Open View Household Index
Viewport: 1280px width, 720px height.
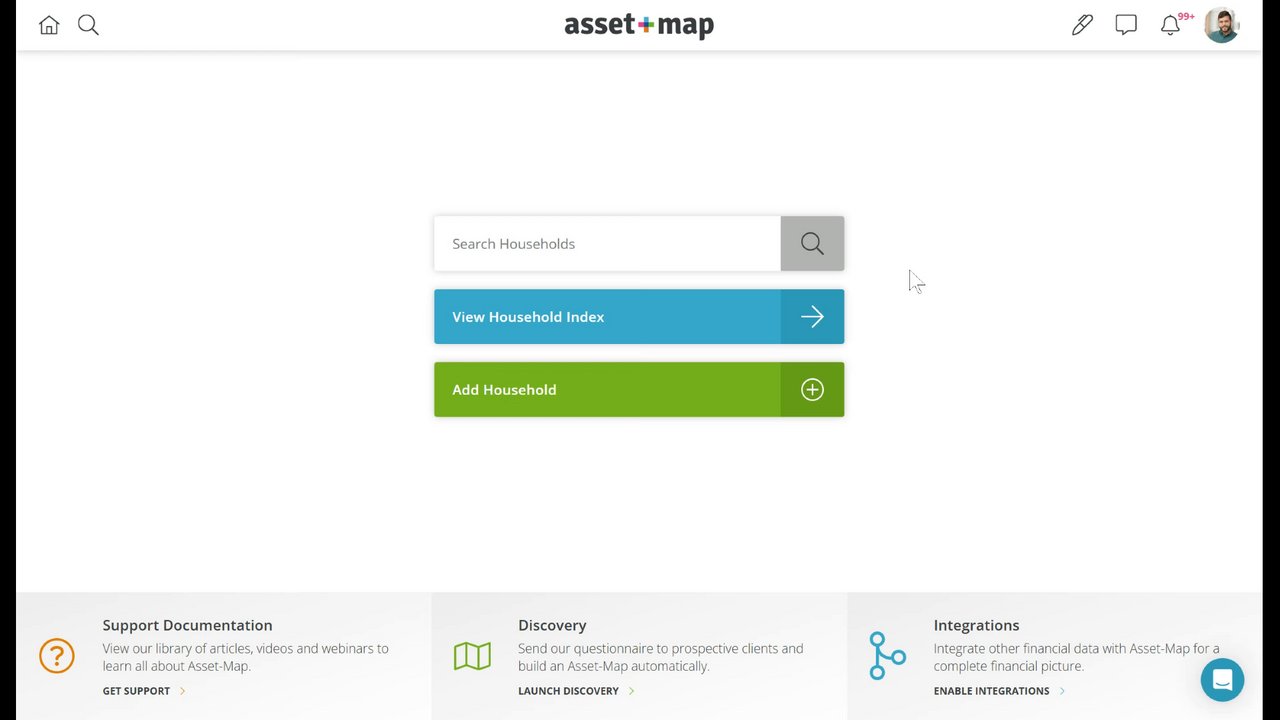coord(639,317)
